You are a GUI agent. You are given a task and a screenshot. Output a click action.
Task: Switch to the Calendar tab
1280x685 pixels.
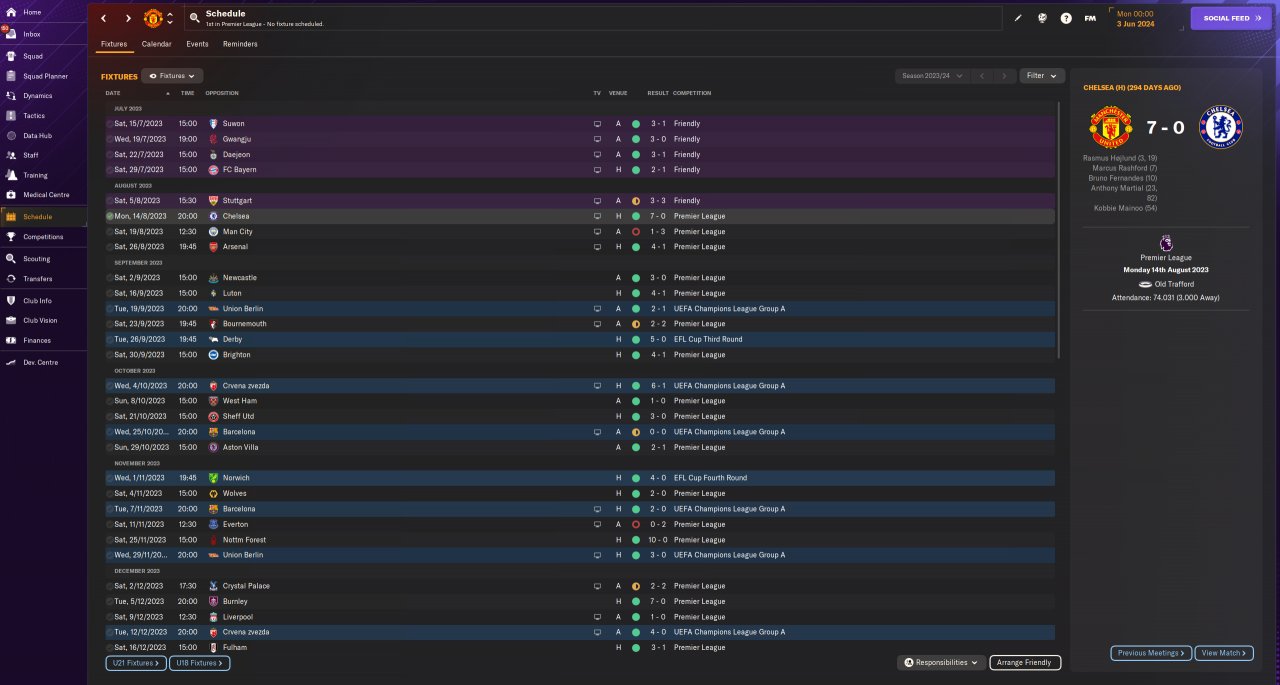coord(156,44)
